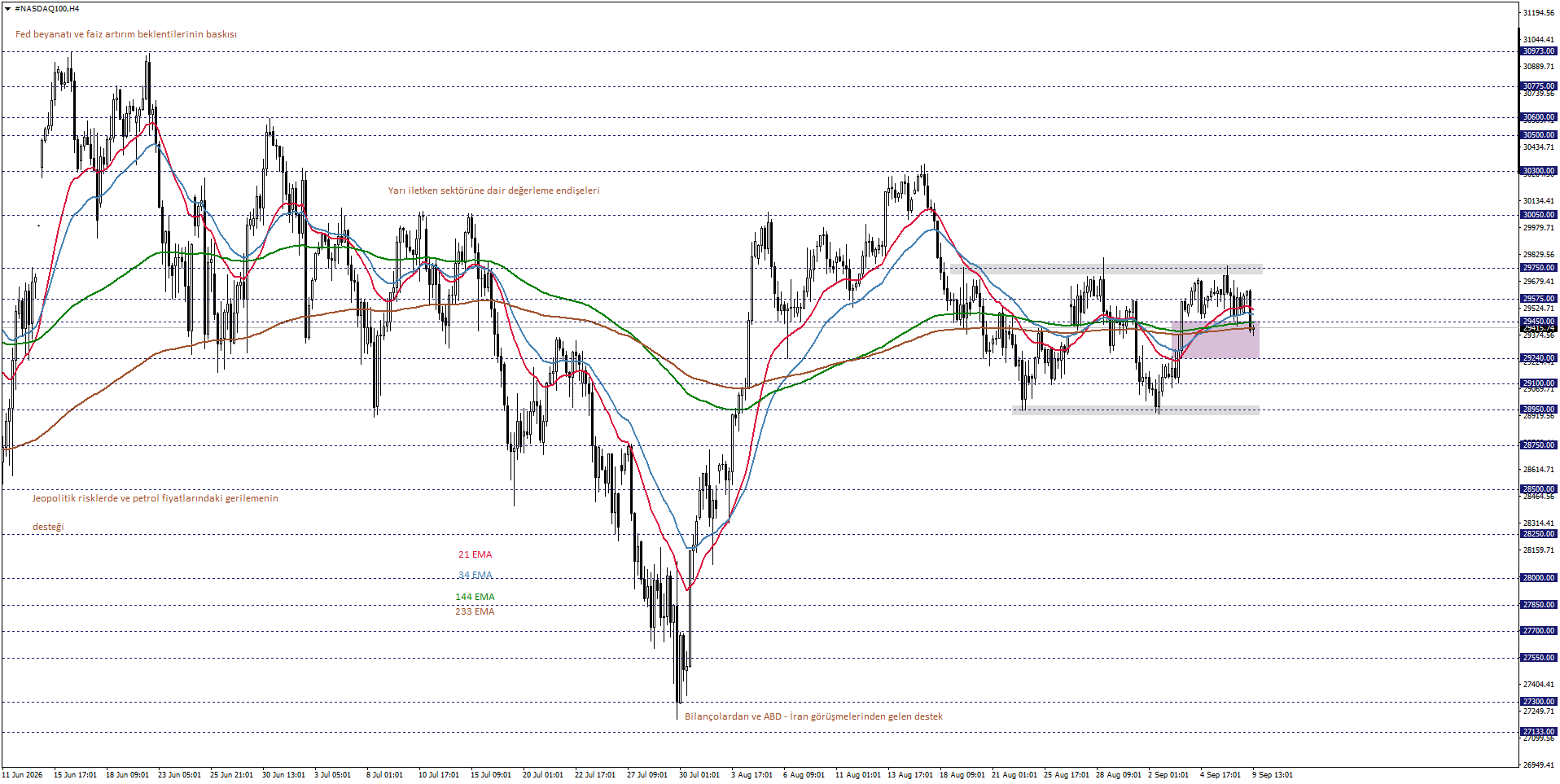Click the 27700.00 price level label
This screenshot has width=1560, height=784.
[1539, 631]
